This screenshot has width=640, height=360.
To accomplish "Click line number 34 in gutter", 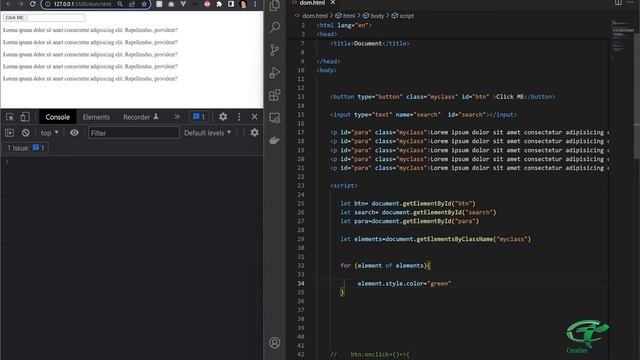I will pyautogui.click(x=301, y=283).
